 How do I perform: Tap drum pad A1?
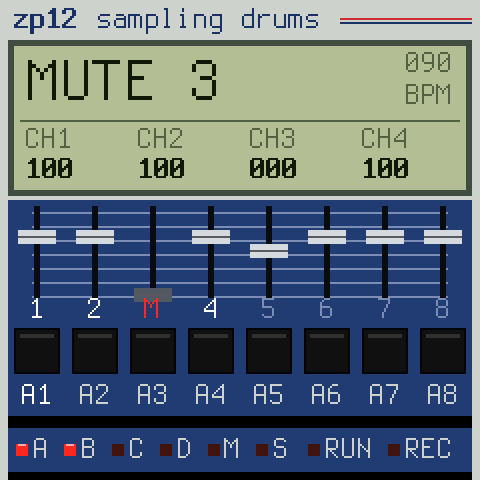37,351
